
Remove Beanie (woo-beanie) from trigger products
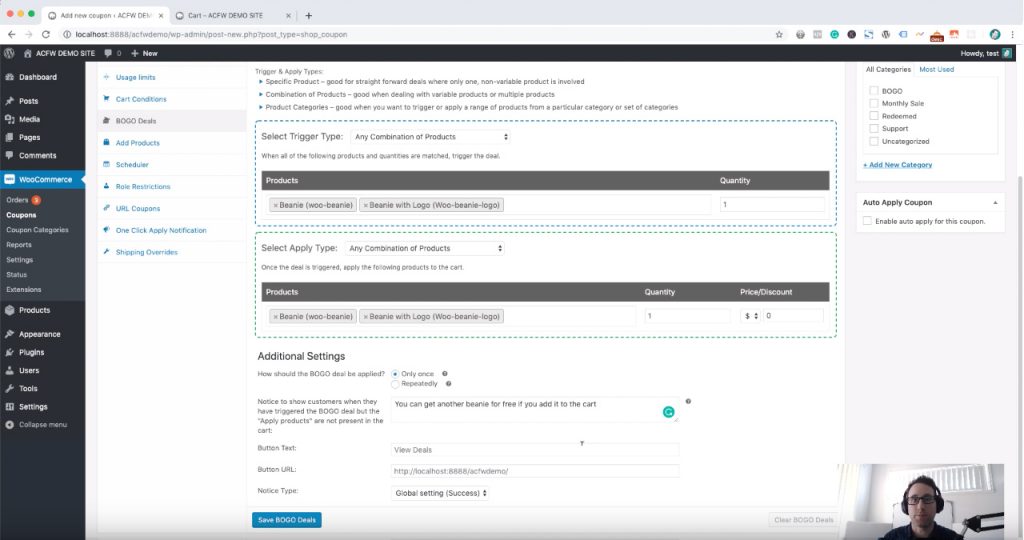click(x=276, y=205)
